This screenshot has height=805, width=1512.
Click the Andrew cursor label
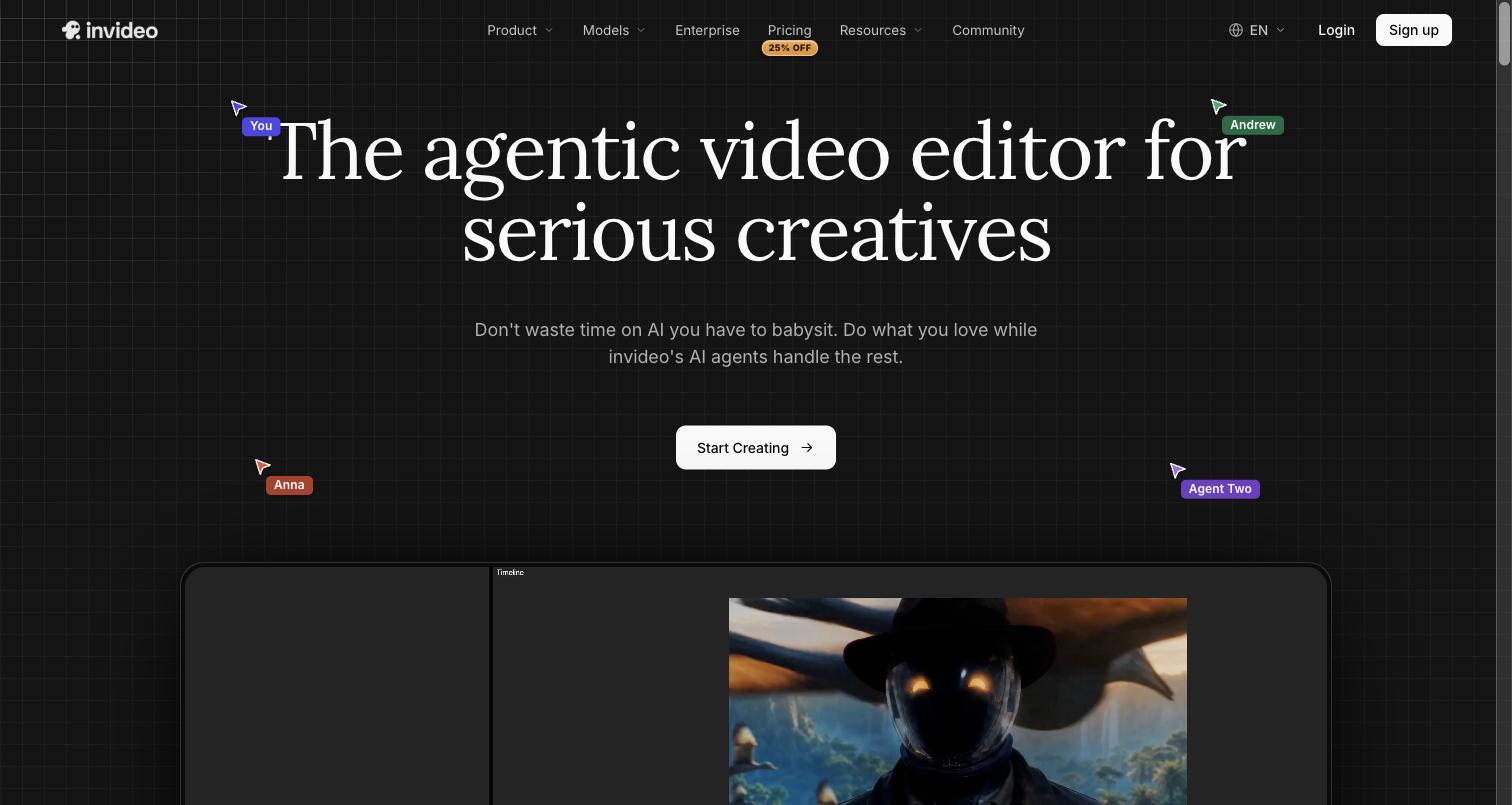tap(1252, 125)
